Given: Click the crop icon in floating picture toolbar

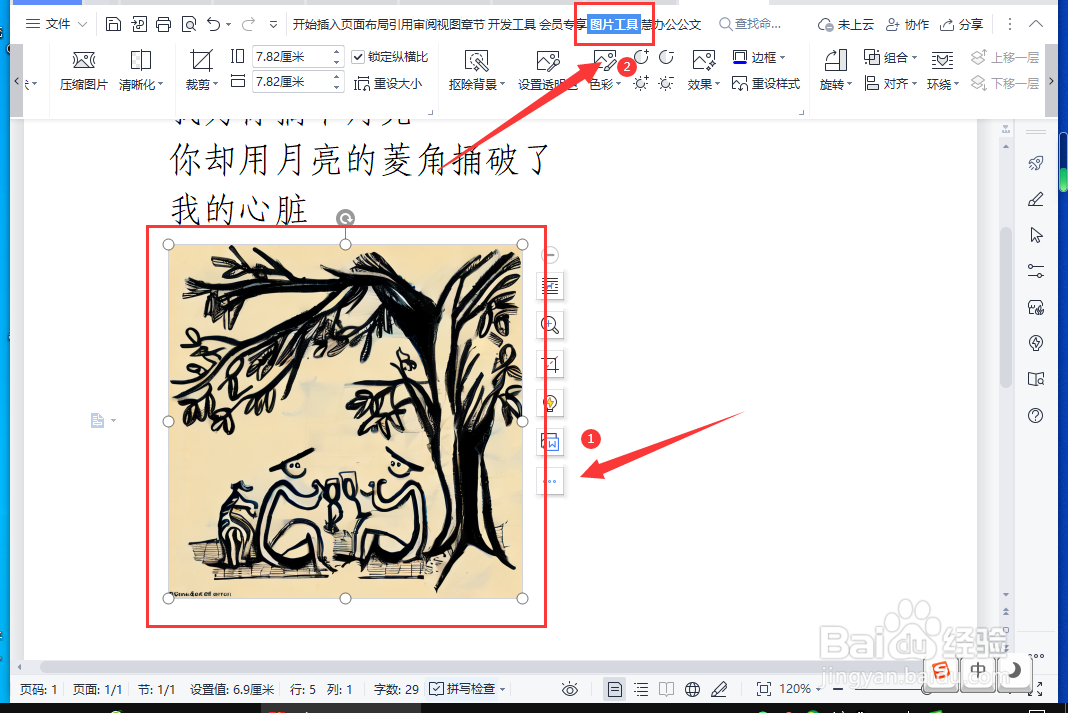Looking at the screenshot, I should pos(550,364).
